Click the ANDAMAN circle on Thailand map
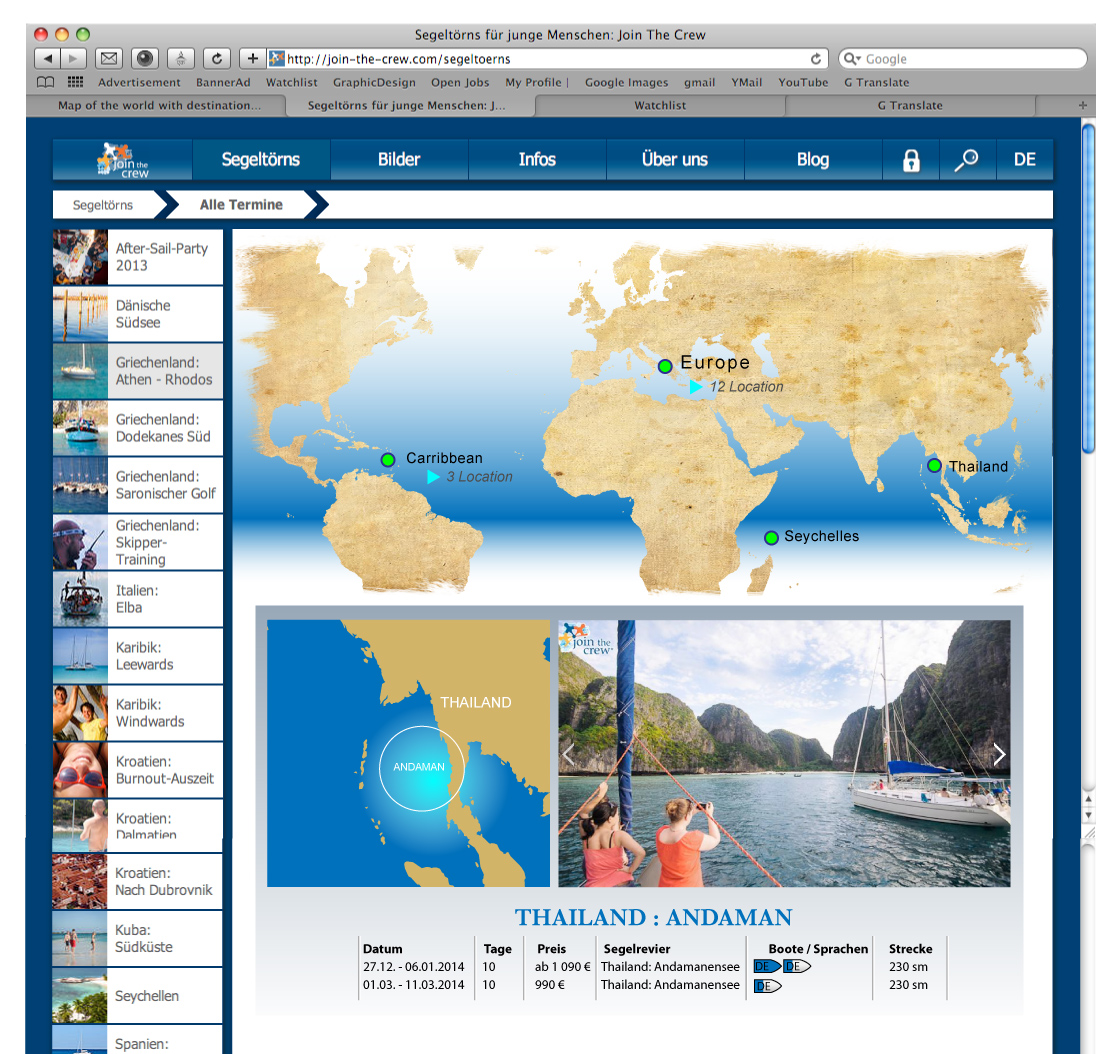1114x1054 pixels. 421,767
